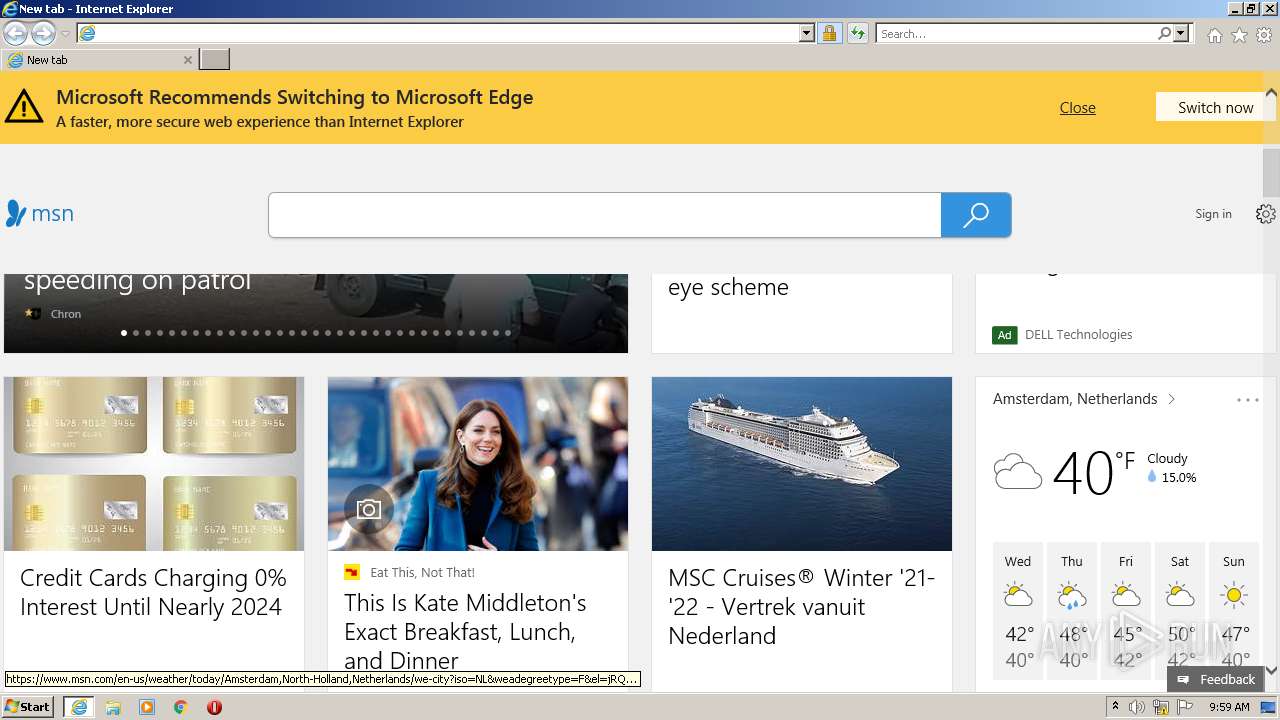Open Sat forecast day
Image resolution: width=1280 pixels, height=720 pixels.
tap(1180, 612)
